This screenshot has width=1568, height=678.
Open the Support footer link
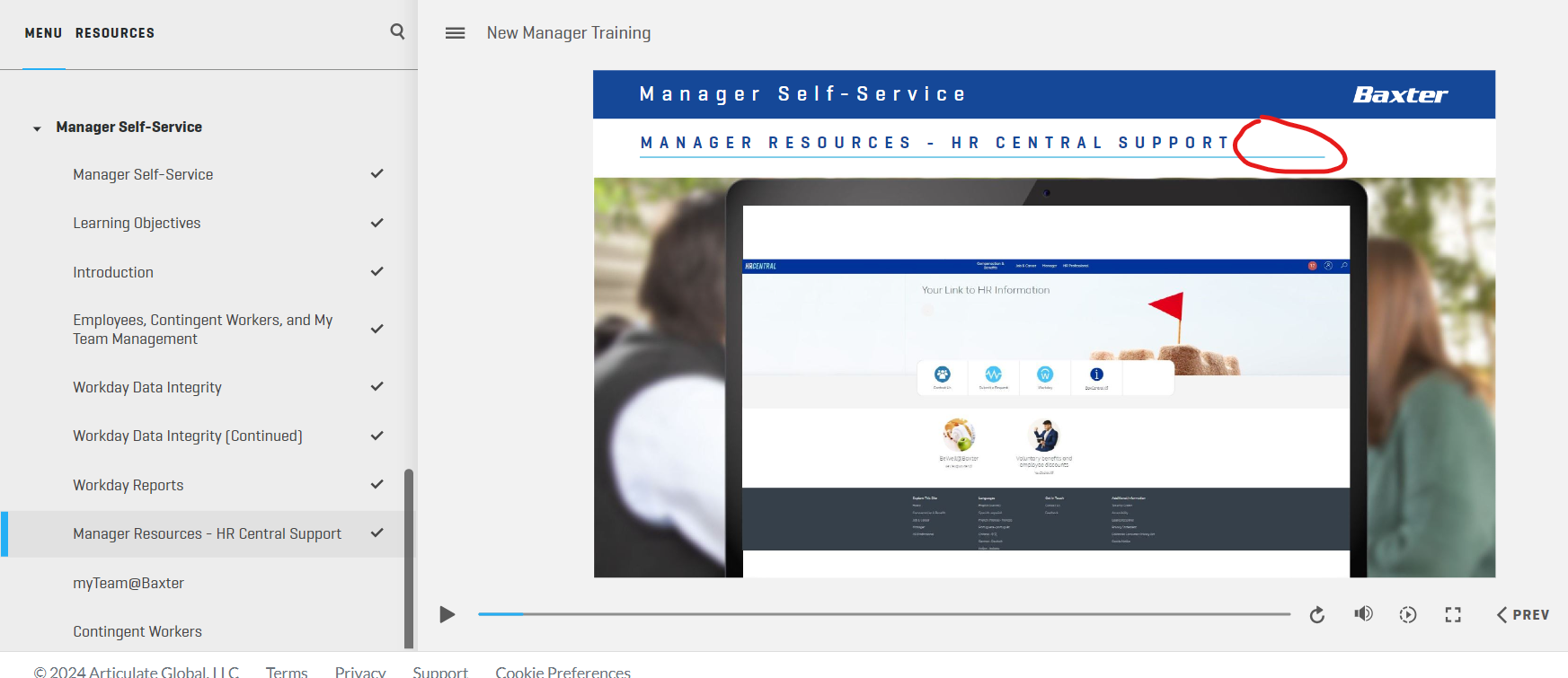440,672
